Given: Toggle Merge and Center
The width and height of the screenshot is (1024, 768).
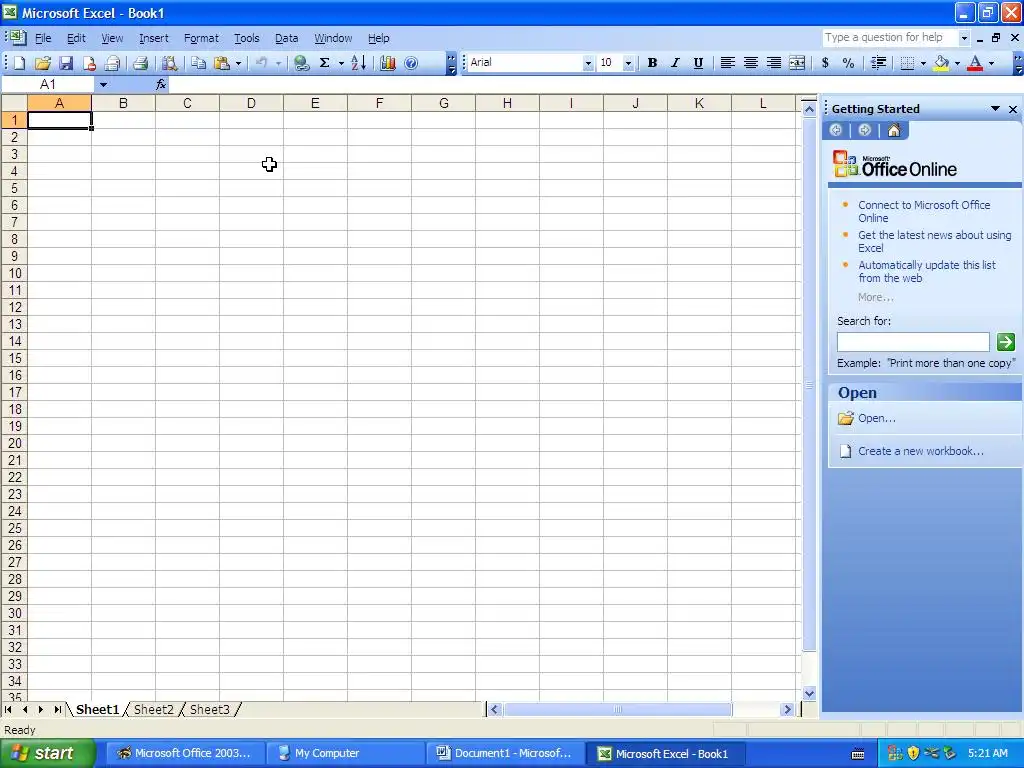Looking at the screenshot, I should 797,63.
